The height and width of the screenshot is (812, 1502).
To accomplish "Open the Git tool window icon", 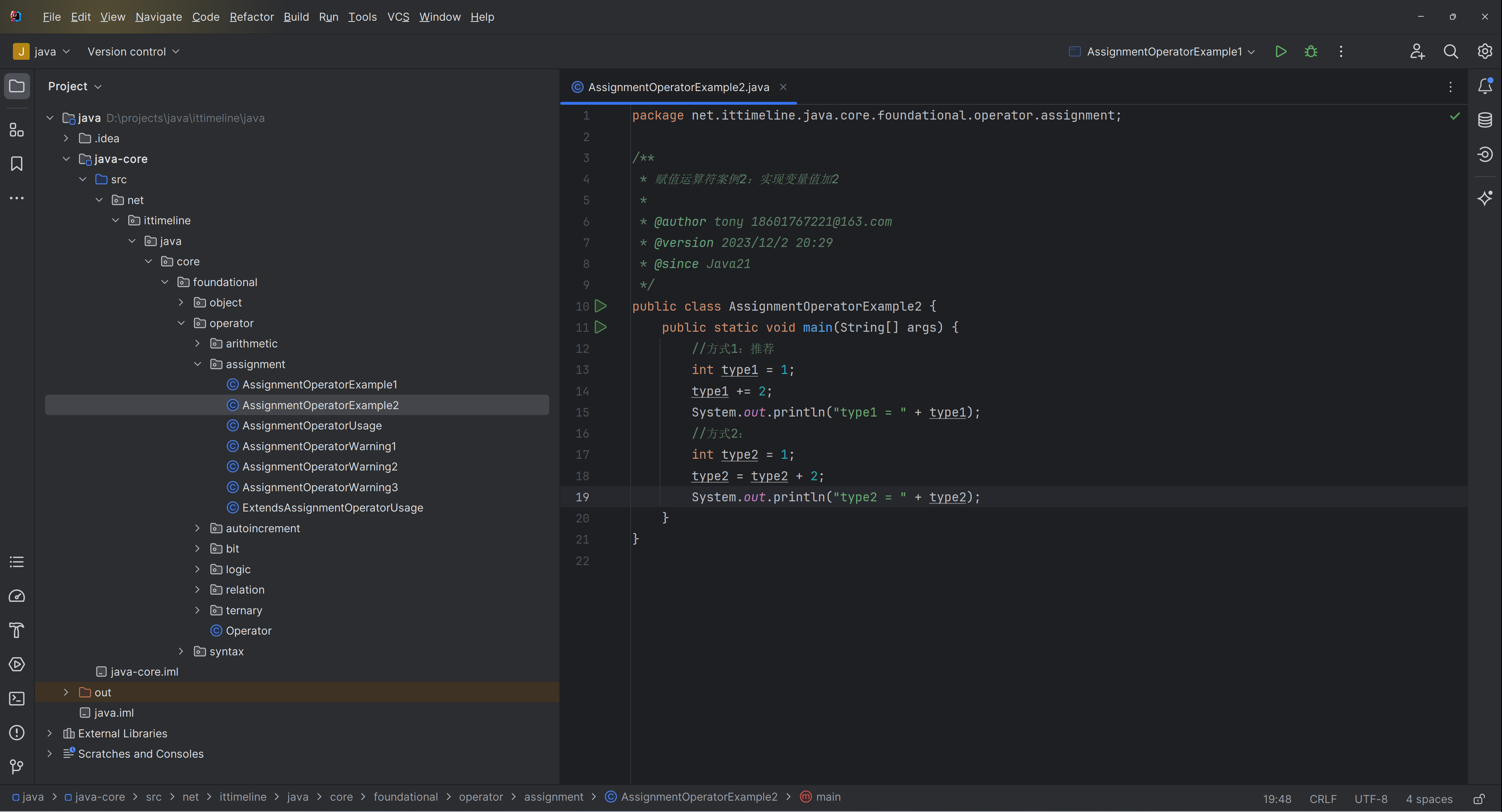I will [17, 767].
